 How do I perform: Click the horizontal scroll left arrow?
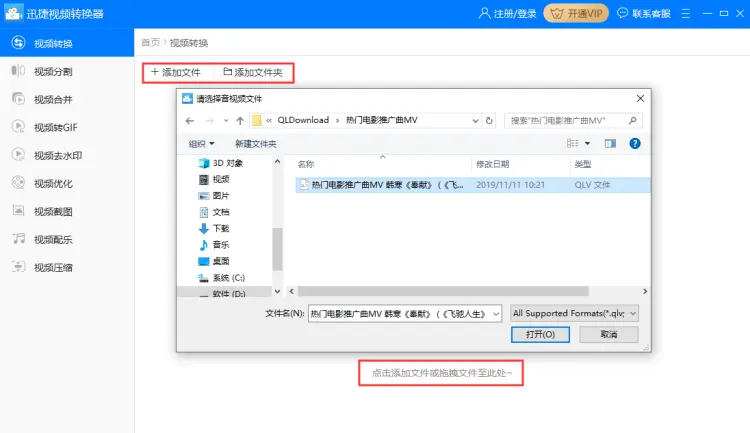(x=292, y=291)
